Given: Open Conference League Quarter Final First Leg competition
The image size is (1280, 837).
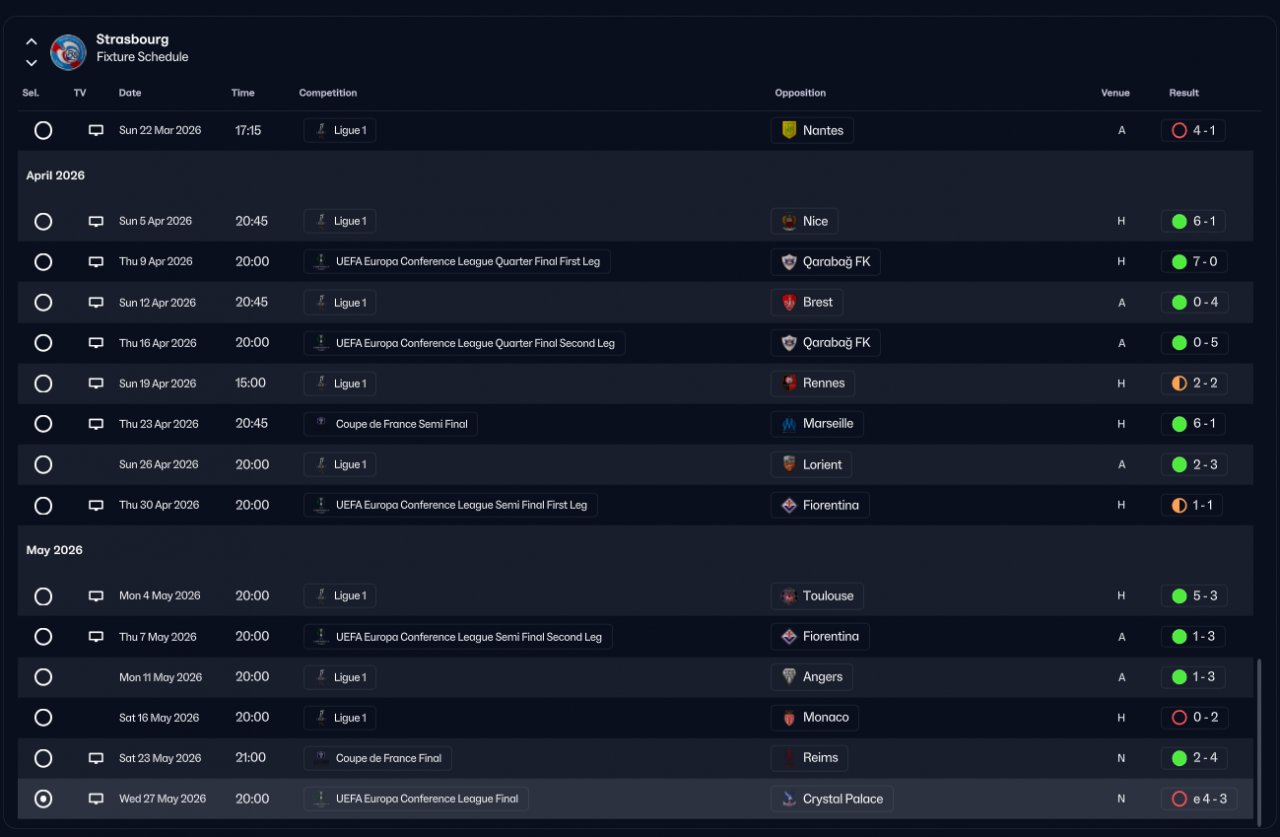Looking at the screenshot, I should [457, 262].
